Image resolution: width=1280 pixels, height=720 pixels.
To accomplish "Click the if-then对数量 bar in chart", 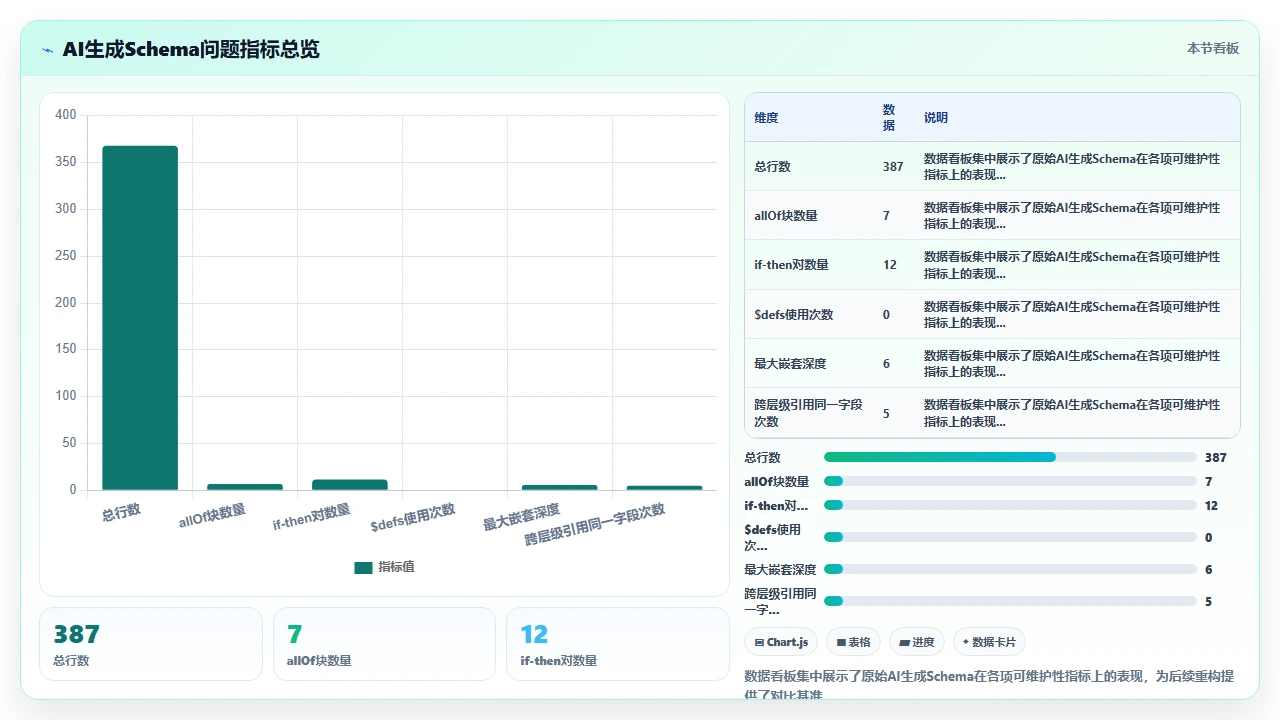I will click(x=350, y=484).
